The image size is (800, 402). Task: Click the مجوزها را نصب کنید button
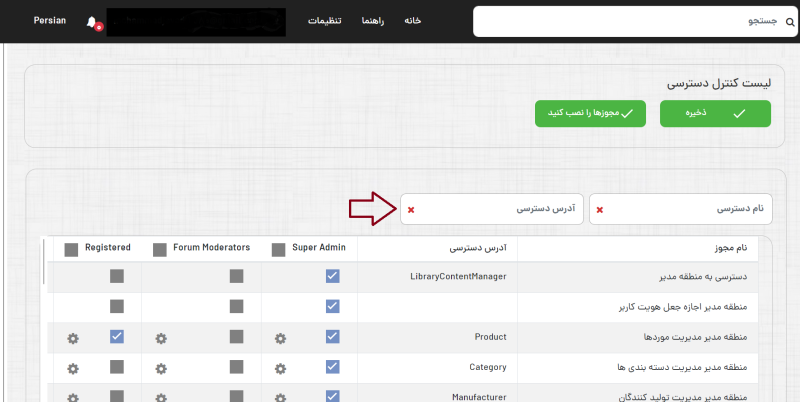590,114
